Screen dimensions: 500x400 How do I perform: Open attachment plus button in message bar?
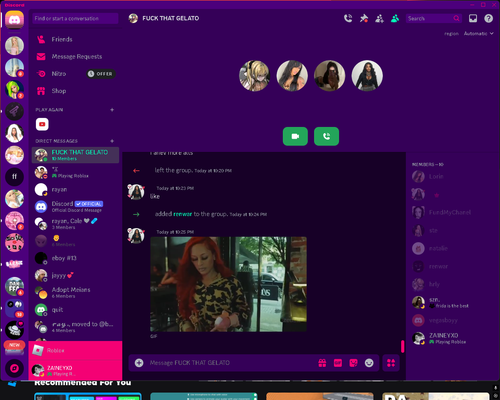point(139,363)
